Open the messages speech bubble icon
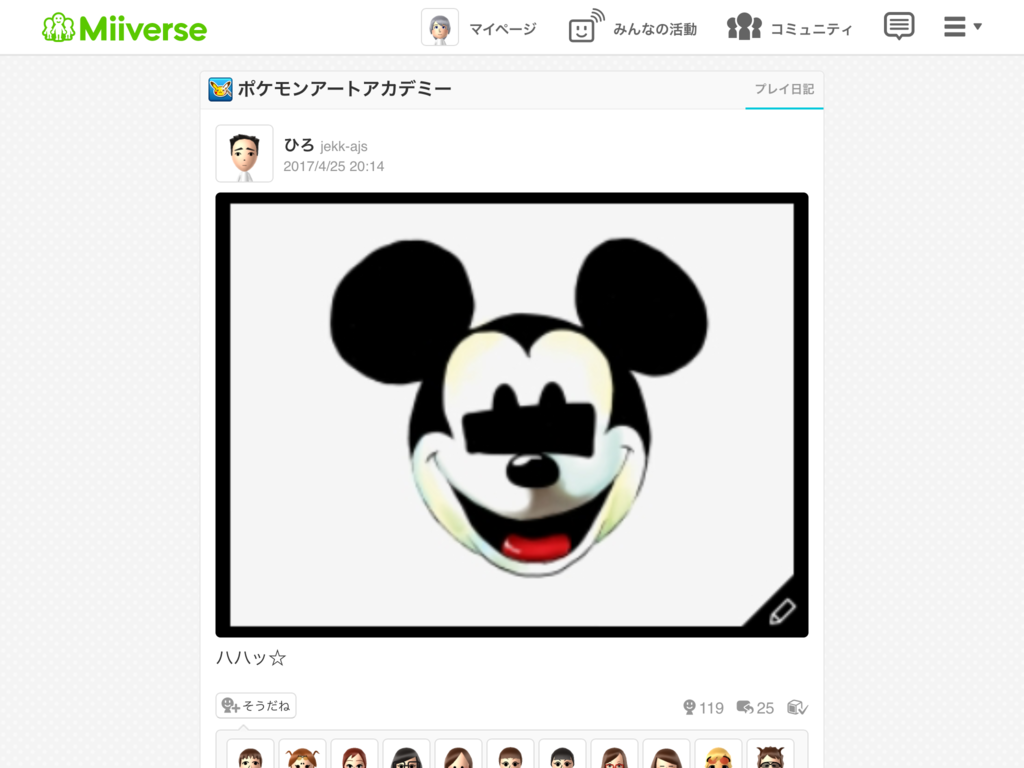 899,26
